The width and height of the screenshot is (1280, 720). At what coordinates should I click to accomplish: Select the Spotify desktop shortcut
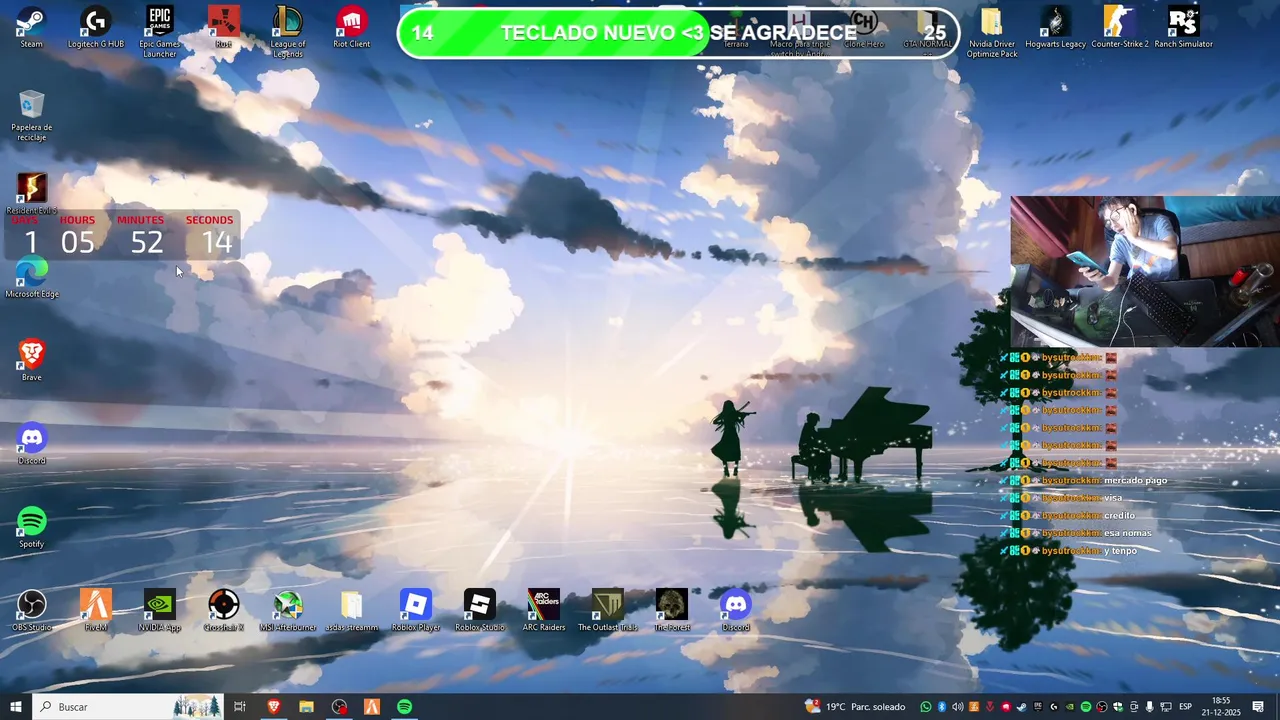click(x=31, y=527)
